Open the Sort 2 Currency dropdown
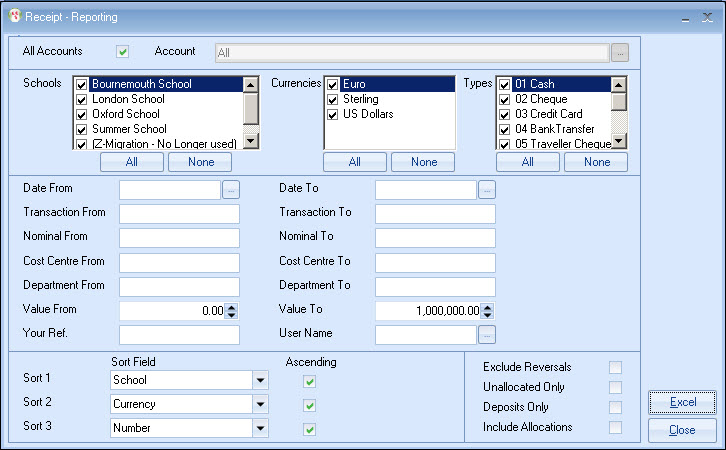Viewport: 726px width, 450px height. point(260,405)
